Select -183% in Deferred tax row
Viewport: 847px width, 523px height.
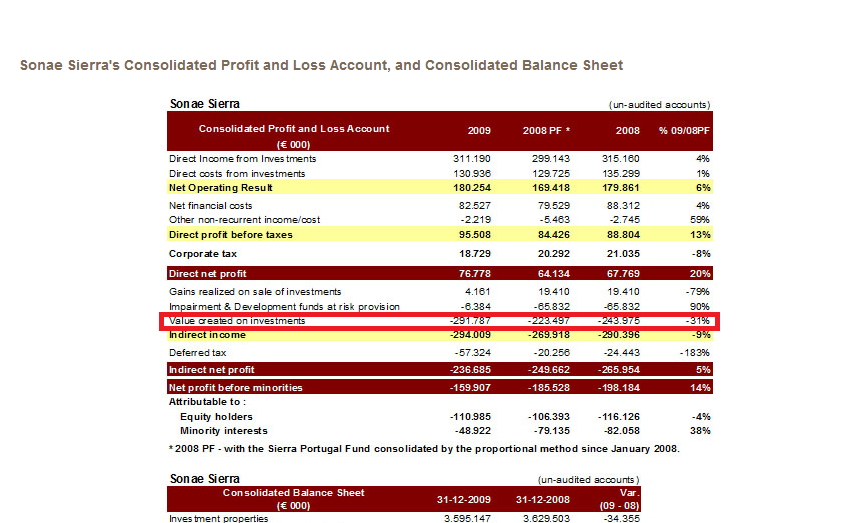coord(695,352)
